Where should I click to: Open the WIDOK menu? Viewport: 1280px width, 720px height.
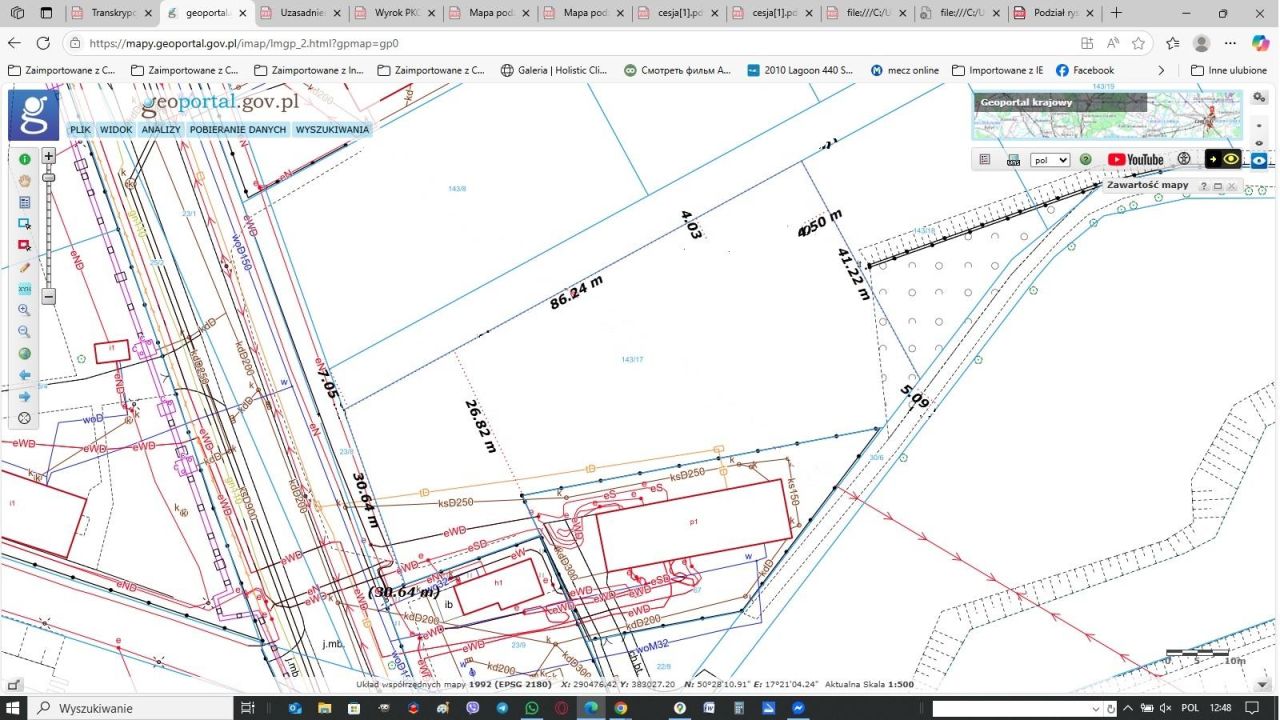tap(116, 130)
